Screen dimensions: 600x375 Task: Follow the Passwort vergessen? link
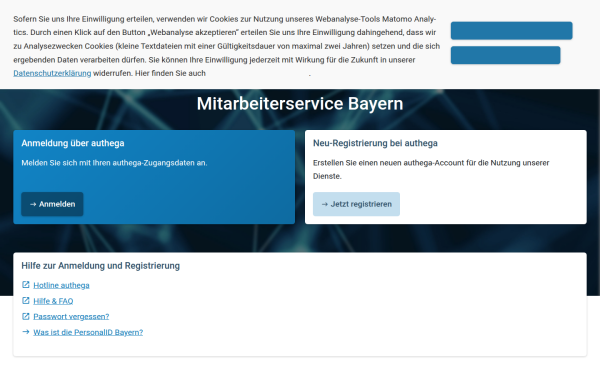click(x=71, y=316)
